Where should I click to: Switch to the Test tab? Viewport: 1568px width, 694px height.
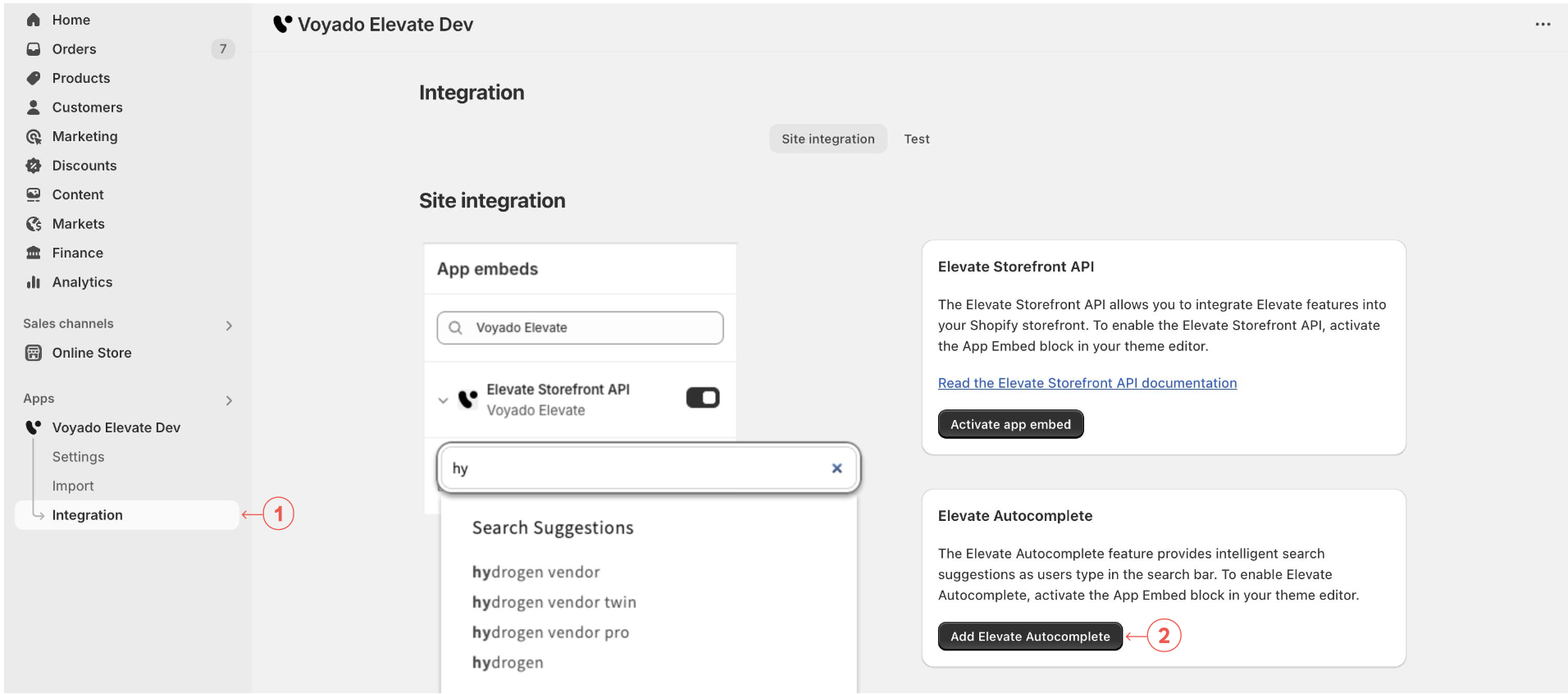tap(916, 139)
